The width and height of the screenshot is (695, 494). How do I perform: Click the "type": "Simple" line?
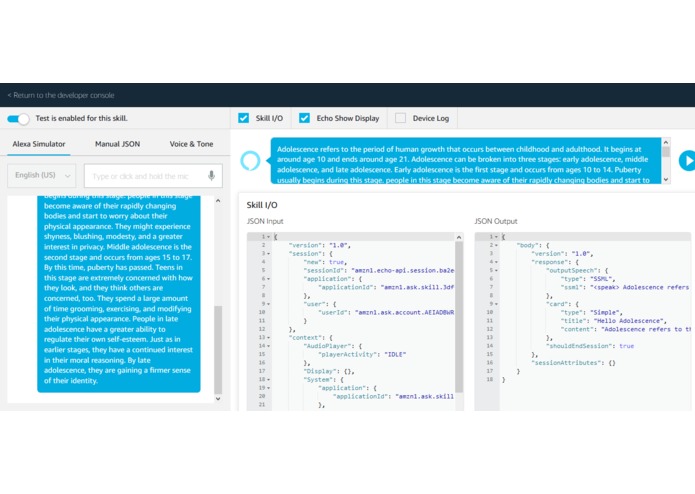pyautogui.click(x=592, y=312)
